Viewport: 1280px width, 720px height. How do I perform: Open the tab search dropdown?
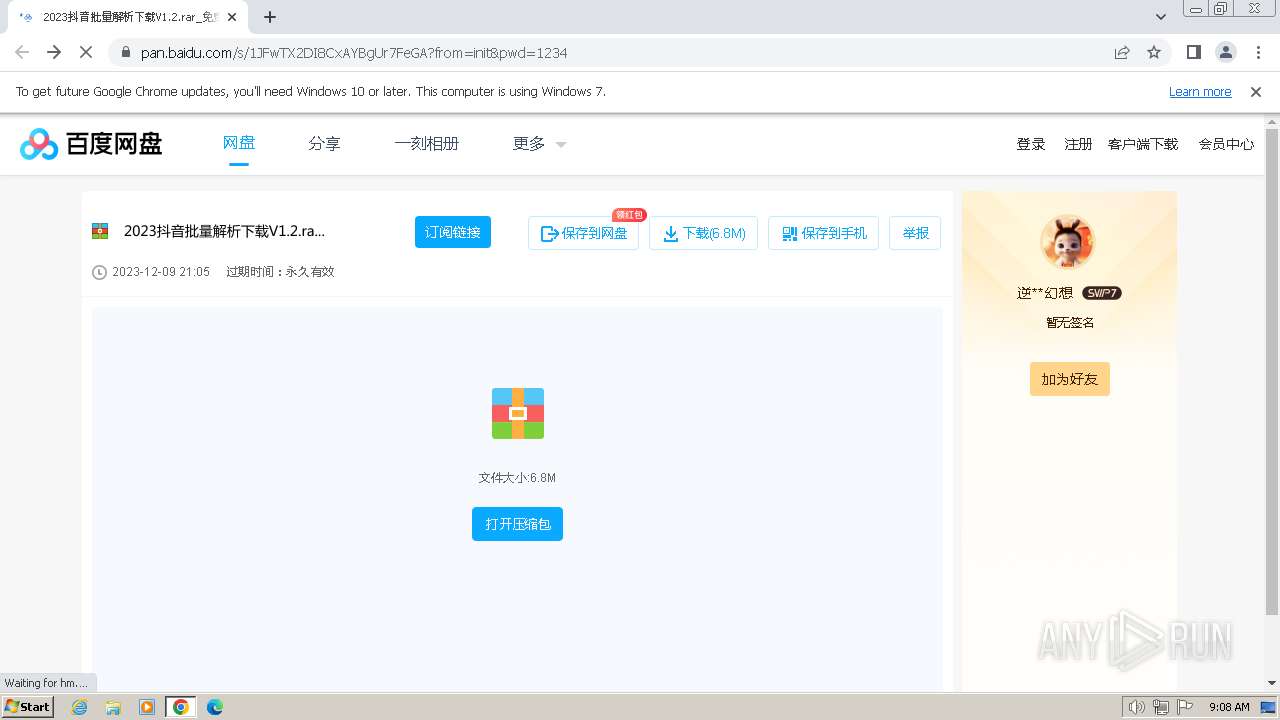1161,17
